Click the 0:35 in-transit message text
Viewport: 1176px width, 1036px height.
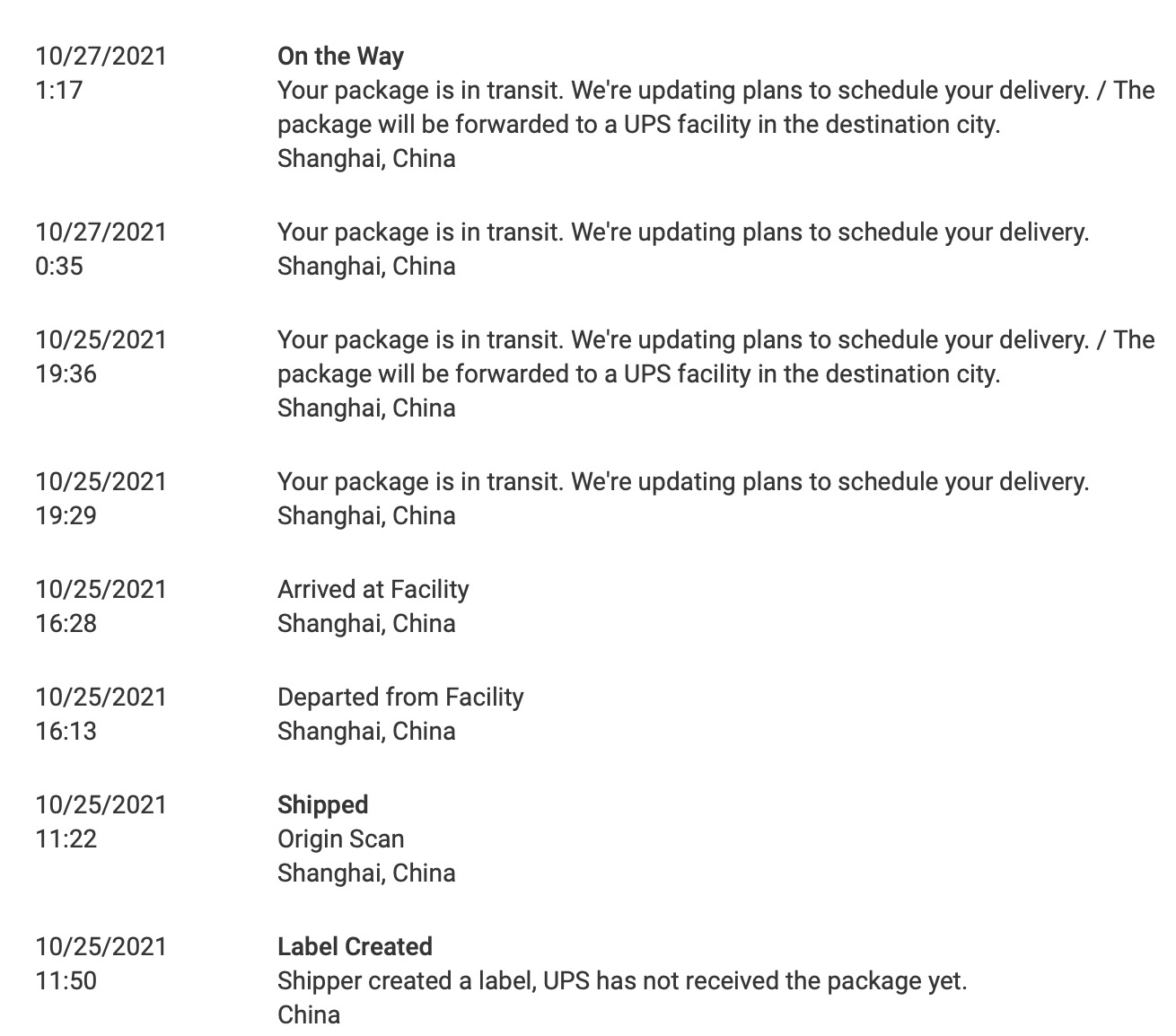(683, 232)
